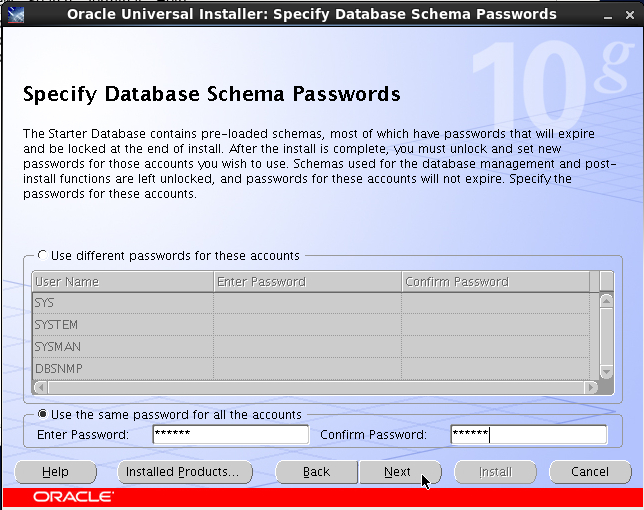Click the ORACLE logo in red footer
644x510 pixels.
click(73, 497)
